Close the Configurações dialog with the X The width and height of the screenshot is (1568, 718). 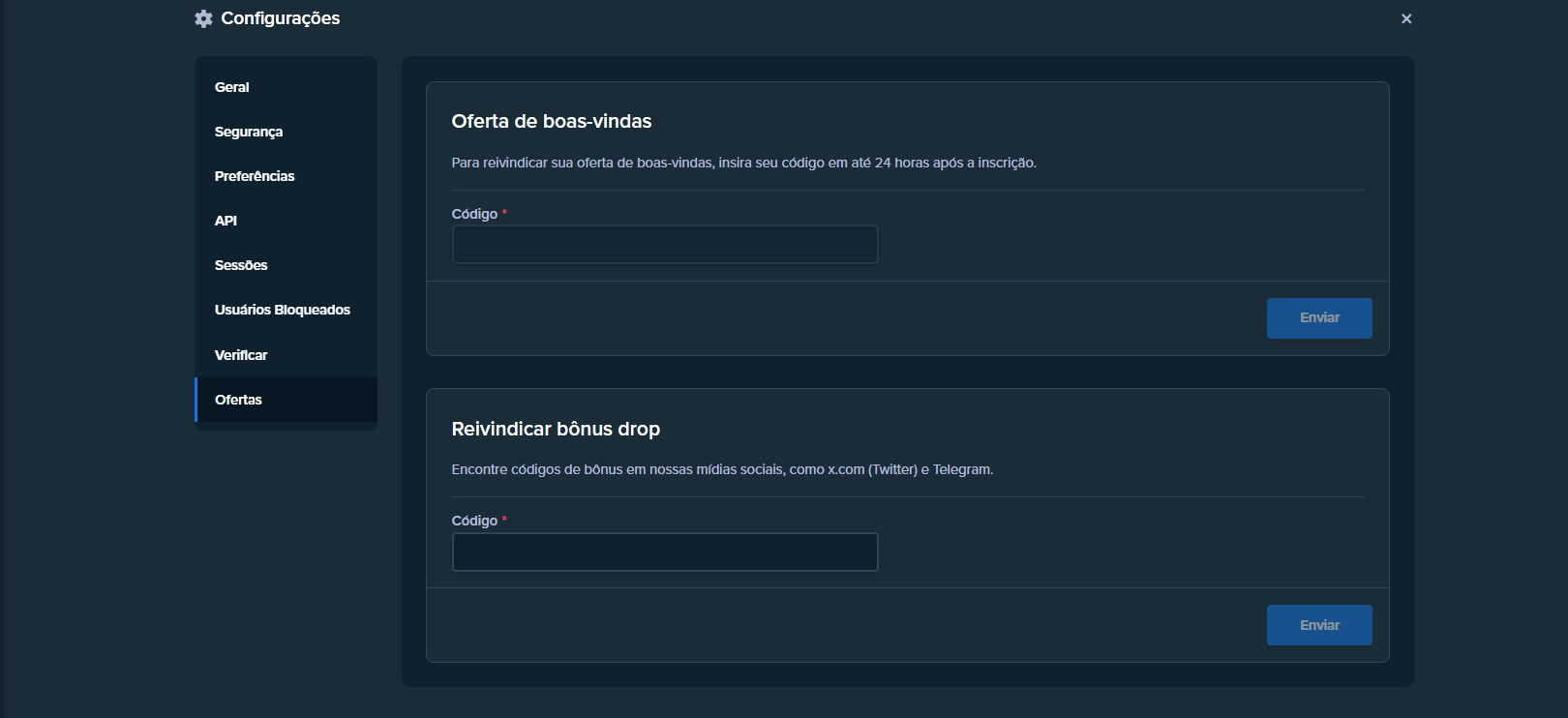pyautogui.click(x=1406, y=18)
